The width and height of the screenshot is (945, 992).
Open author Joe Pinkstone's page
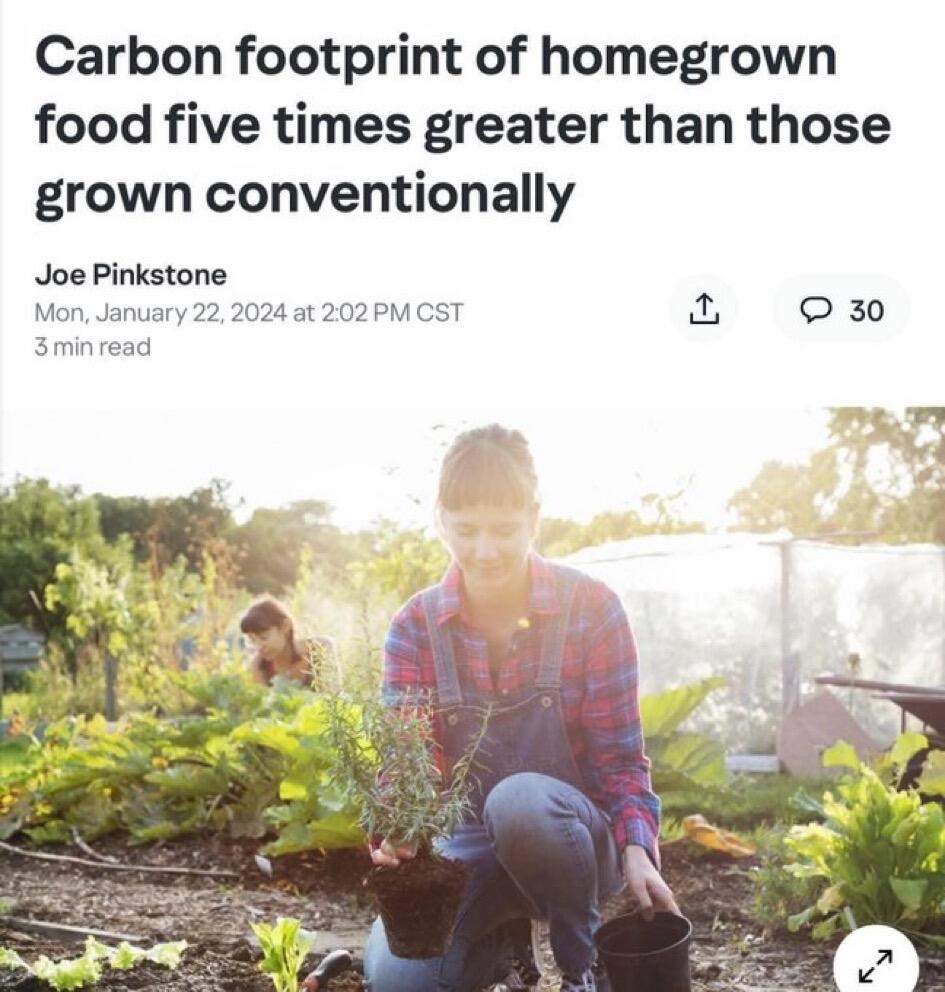tap(130, 275)
